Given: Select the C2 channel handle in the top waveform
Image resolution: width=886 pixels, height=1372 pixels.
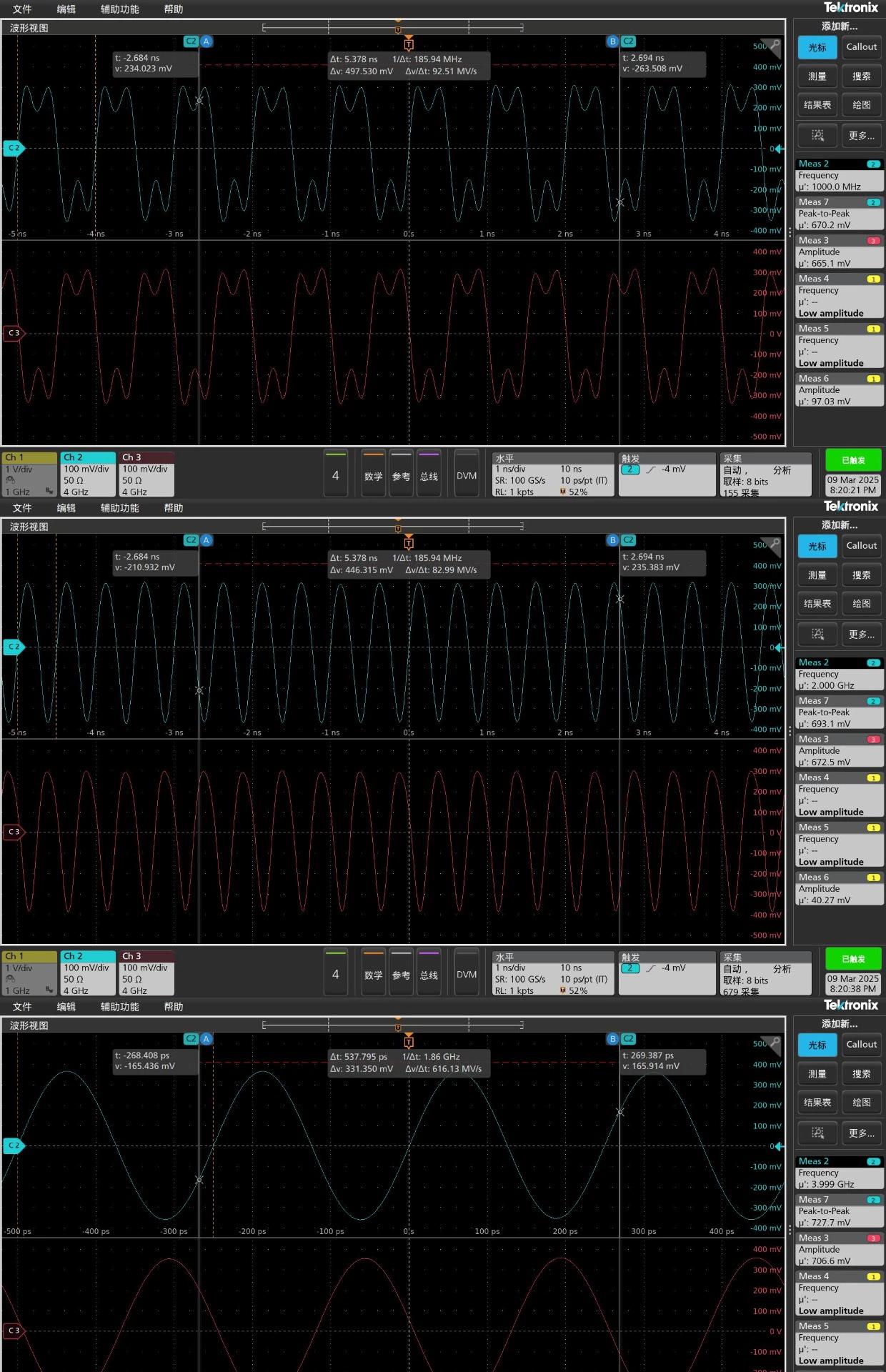Looking at the screenshot, I should pyautogui.click(x=14, y=148).
